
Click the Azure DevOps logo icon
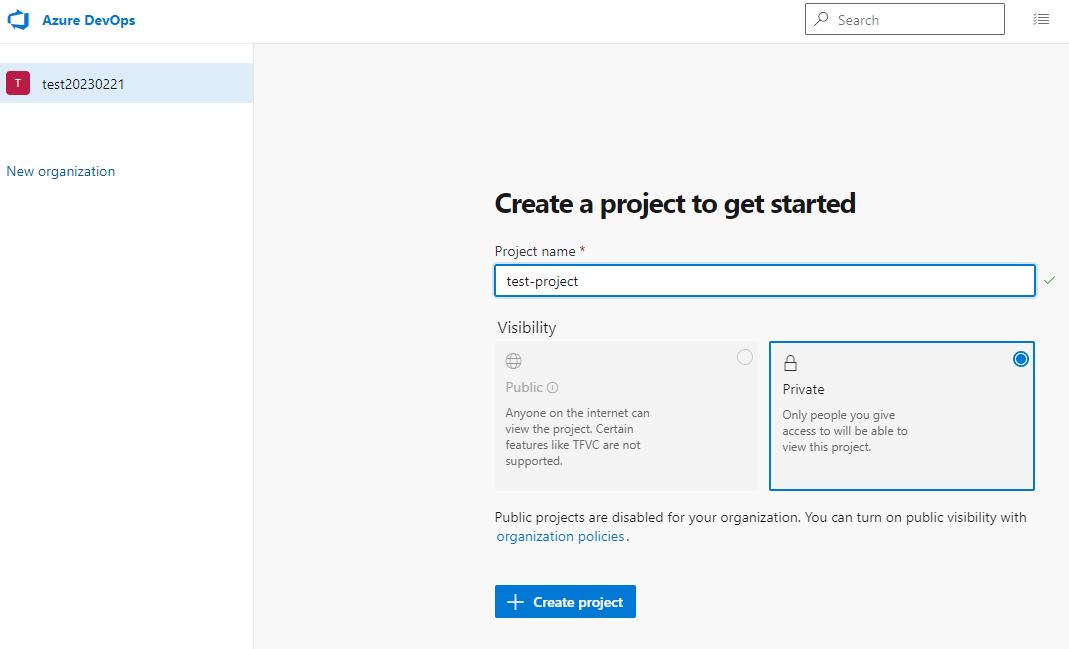(18, 20)
